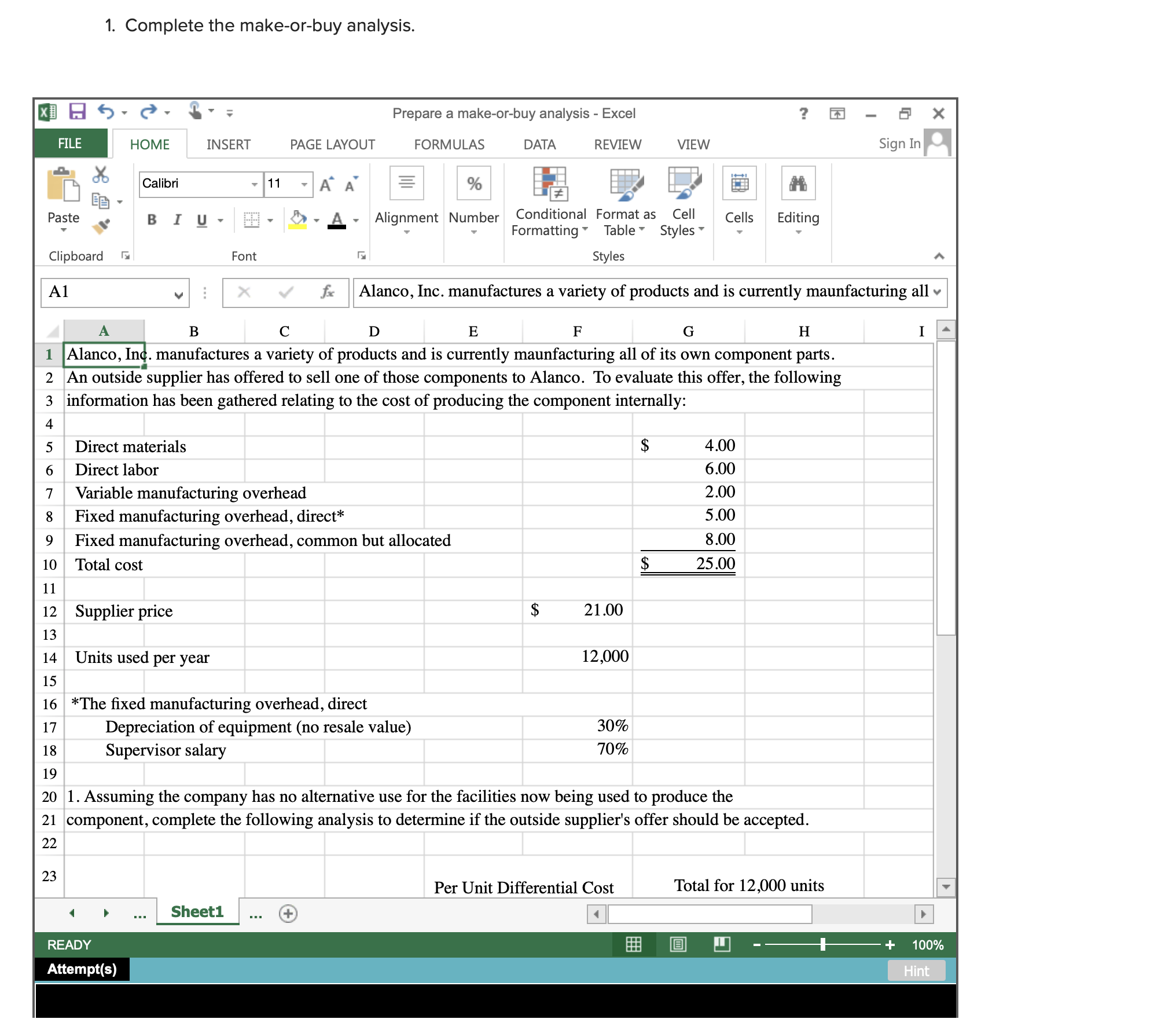This screenshot has width=1176, height=1019.
Task: Apply Percent Style to selection
Action: [473, 183]
